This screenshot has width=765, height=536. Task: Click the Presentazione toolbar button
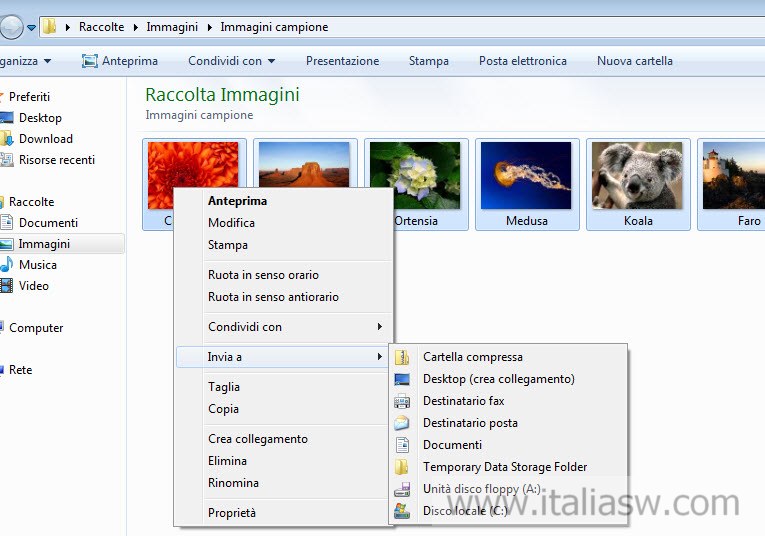point(342,61)
